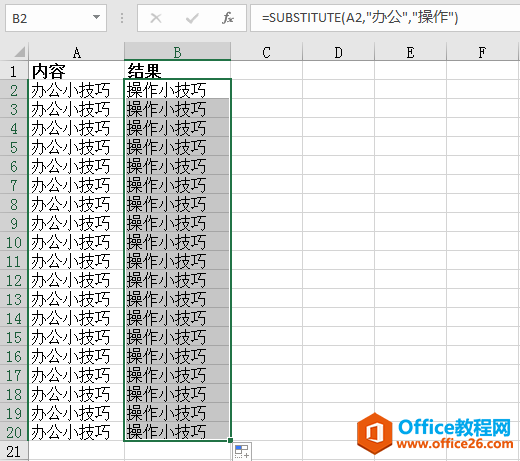This screenshot has width=520, height=461.
Task: Select row 2 header
Action: tap(14, 89)
